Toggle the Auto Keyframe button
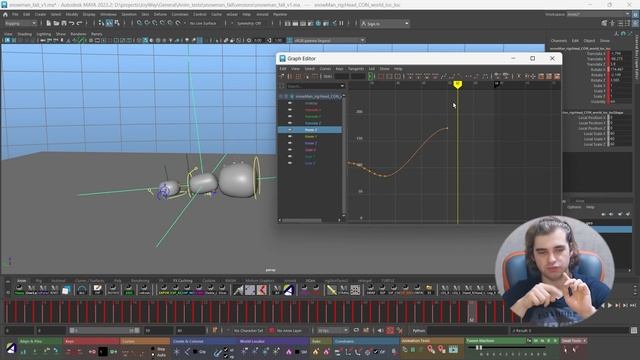Image resolution: width=640 pixels, height=360 pixels. (390, 330)
